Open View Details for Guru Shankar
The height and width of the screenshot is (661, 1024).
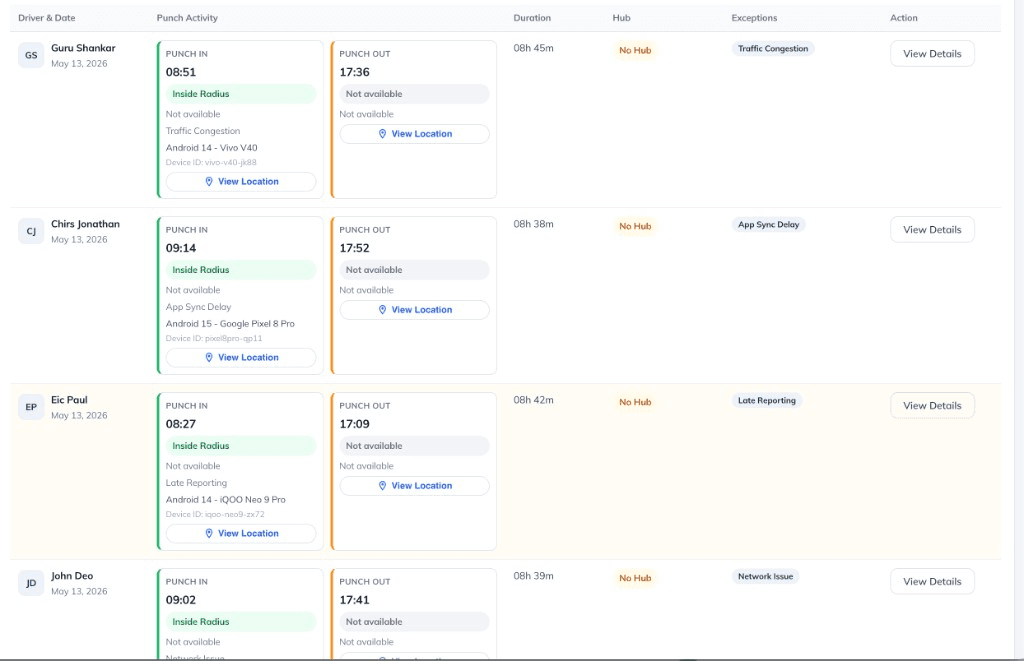[x=932, y=54]
